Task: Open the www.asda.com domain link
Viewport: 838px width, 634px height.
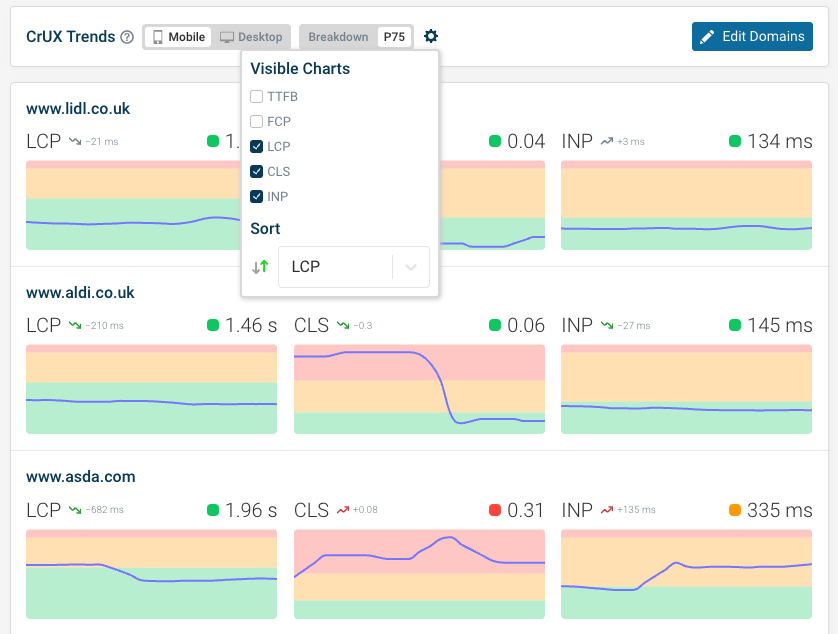Action: coord(81,476)
